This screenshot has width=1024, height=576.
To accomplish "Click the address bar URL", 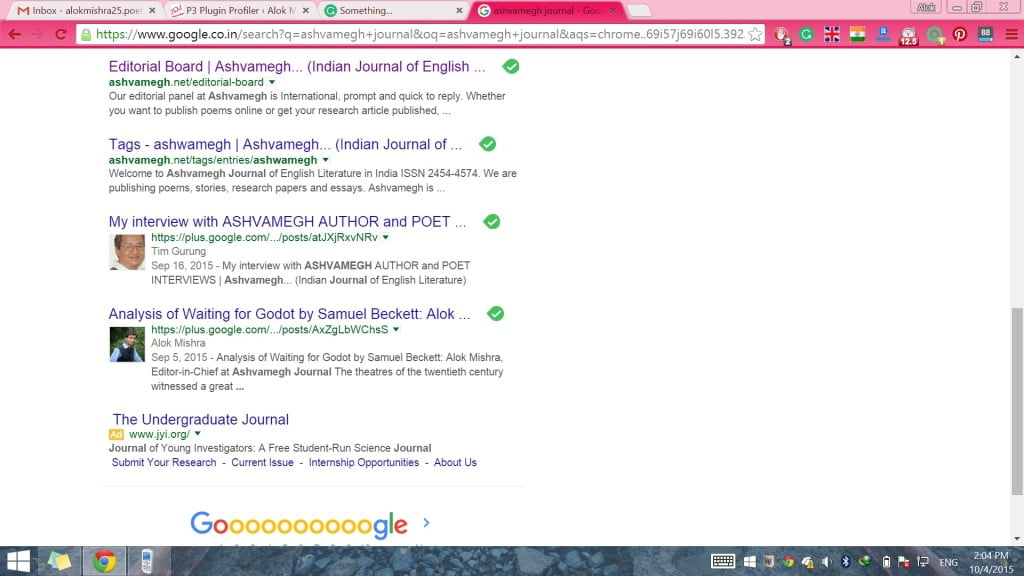I will 419,34.
